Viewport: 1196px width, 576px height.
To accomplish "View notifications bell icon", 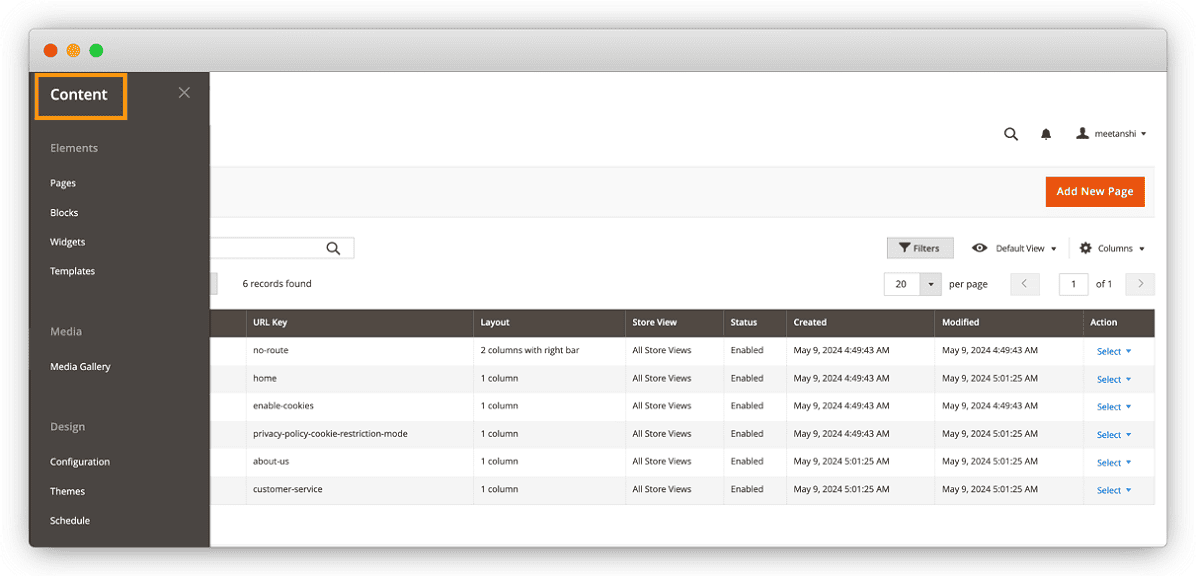I will click(x=1046, y=134).
